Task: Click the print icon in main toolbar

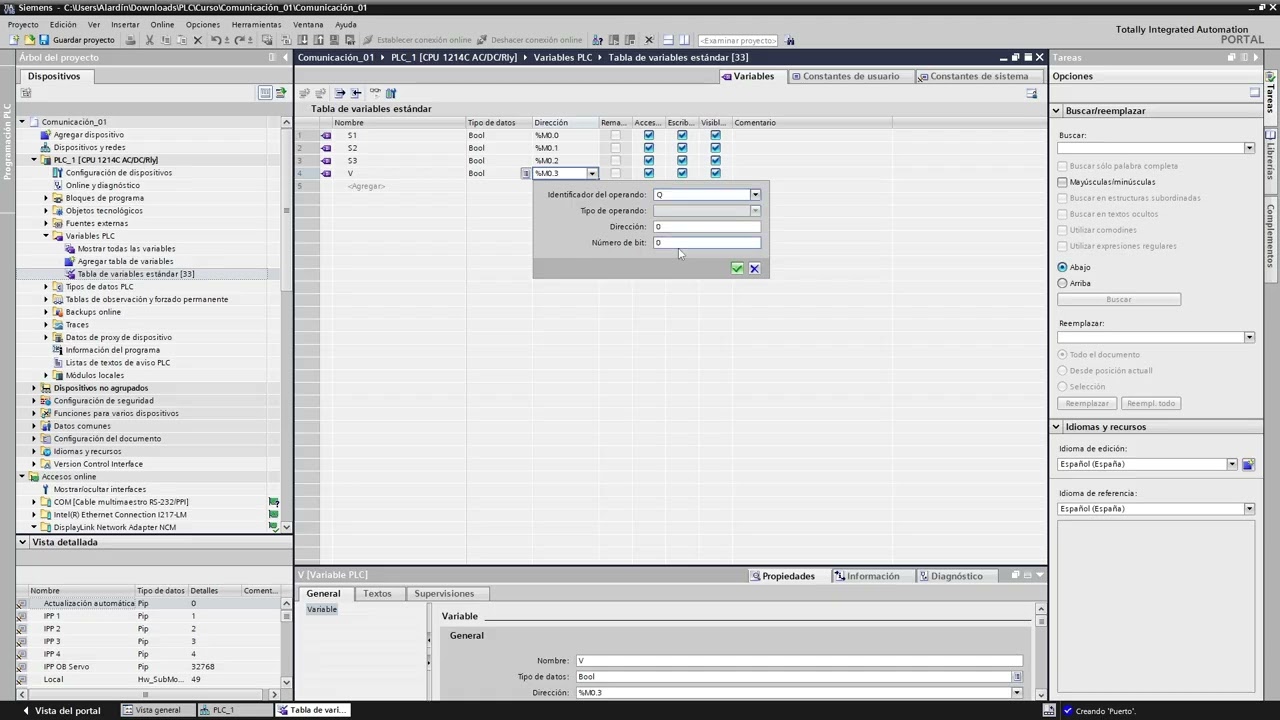Action: [x=130, y=40]
